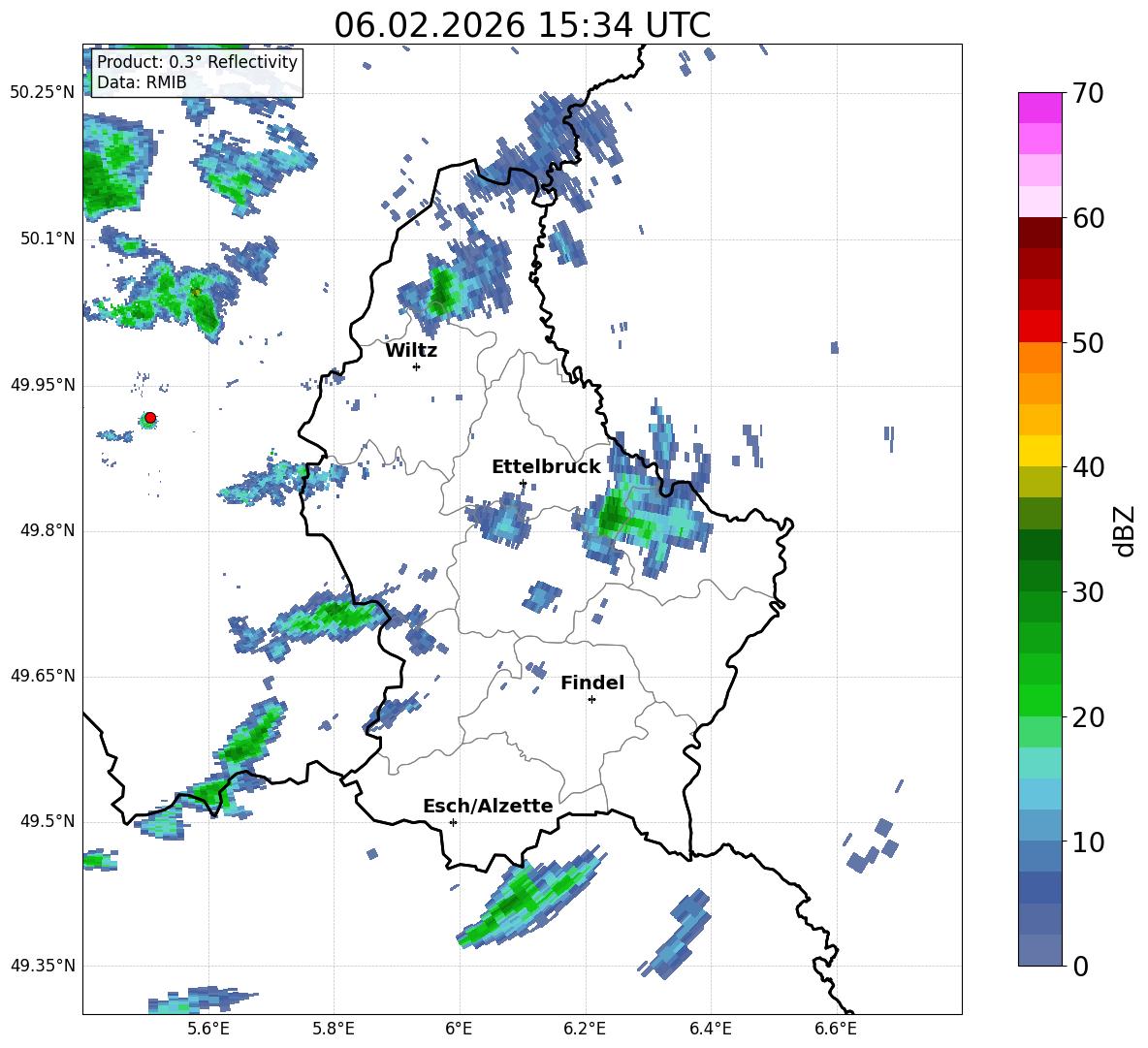Click the 50 label on colorbar

coord(1088,343)
